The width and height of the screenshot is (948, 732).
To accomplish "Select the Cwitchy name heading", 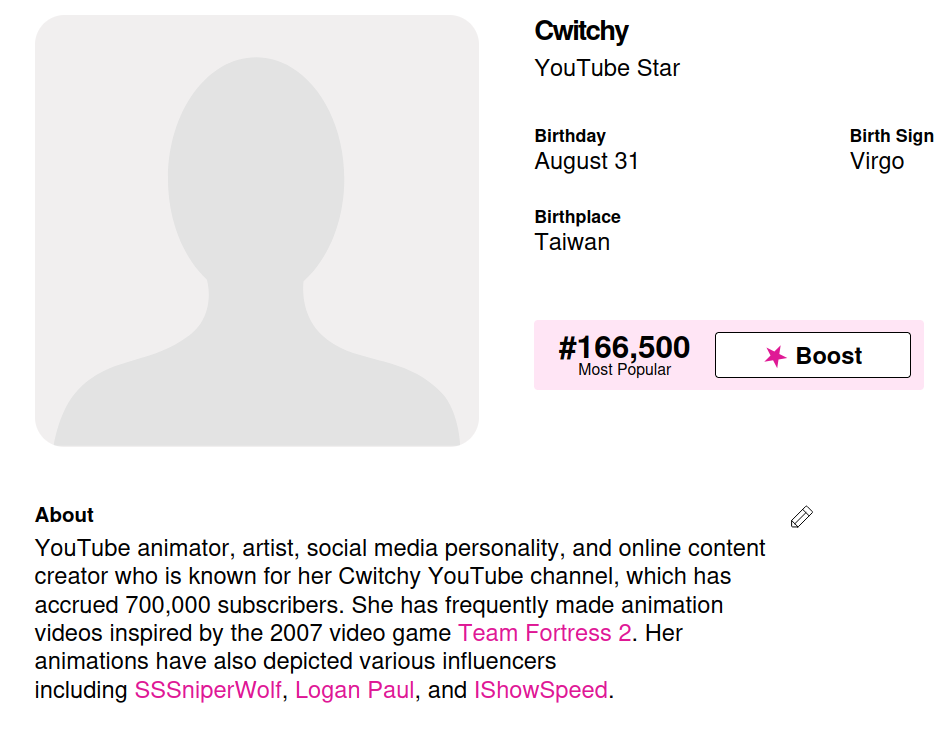I will tap(581, 31).
